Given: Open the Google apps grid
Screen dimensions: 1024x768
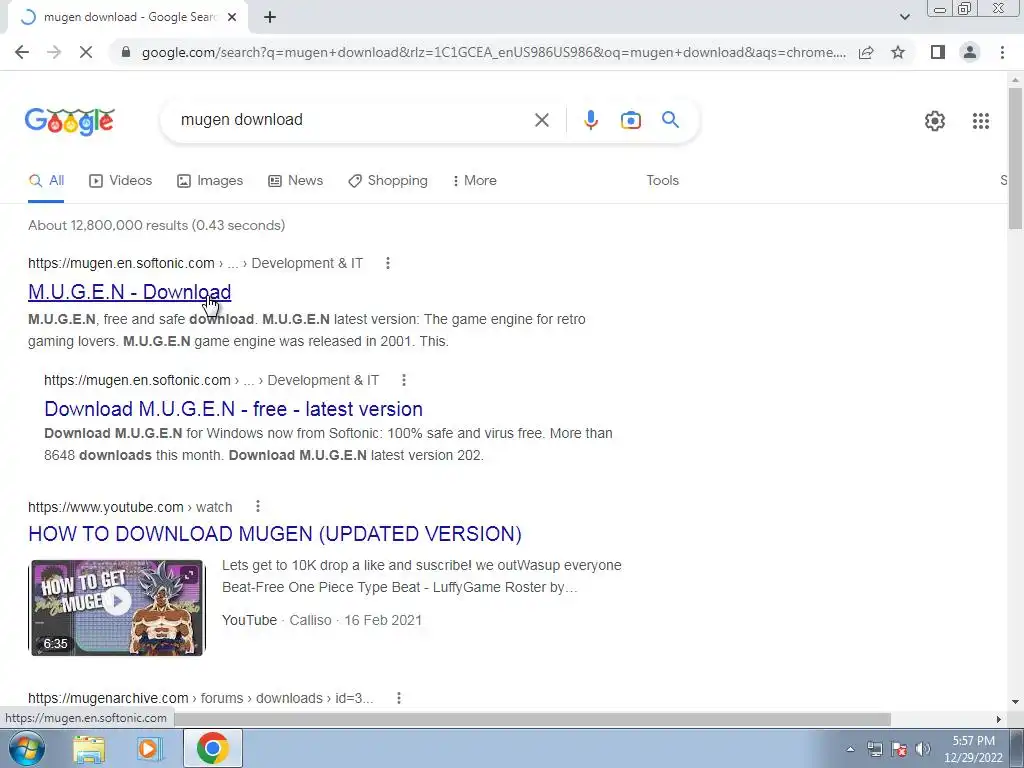Looking at the screenshot, I should pos(980,121).
